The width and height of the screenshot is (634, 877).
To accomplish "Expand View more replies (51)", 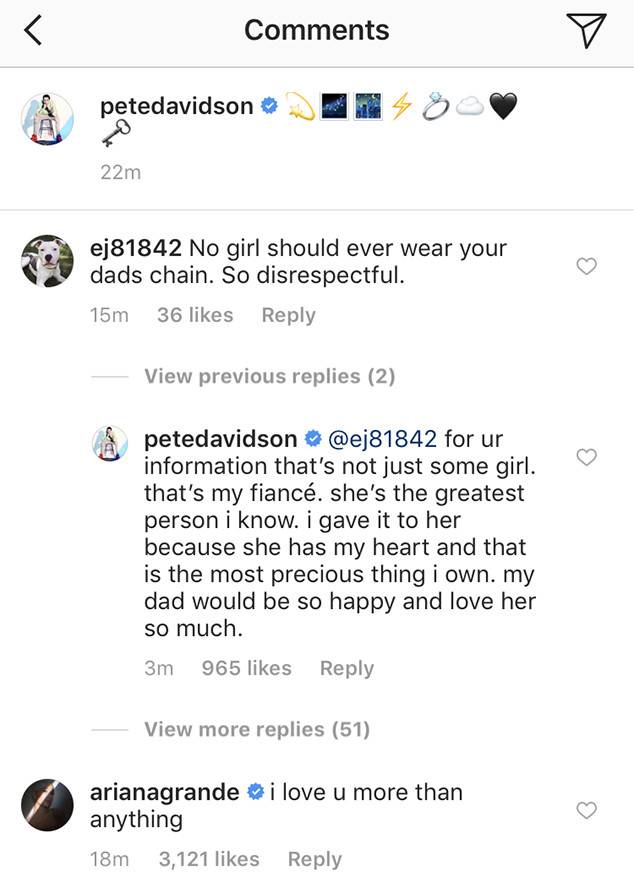I will (257, 729).
